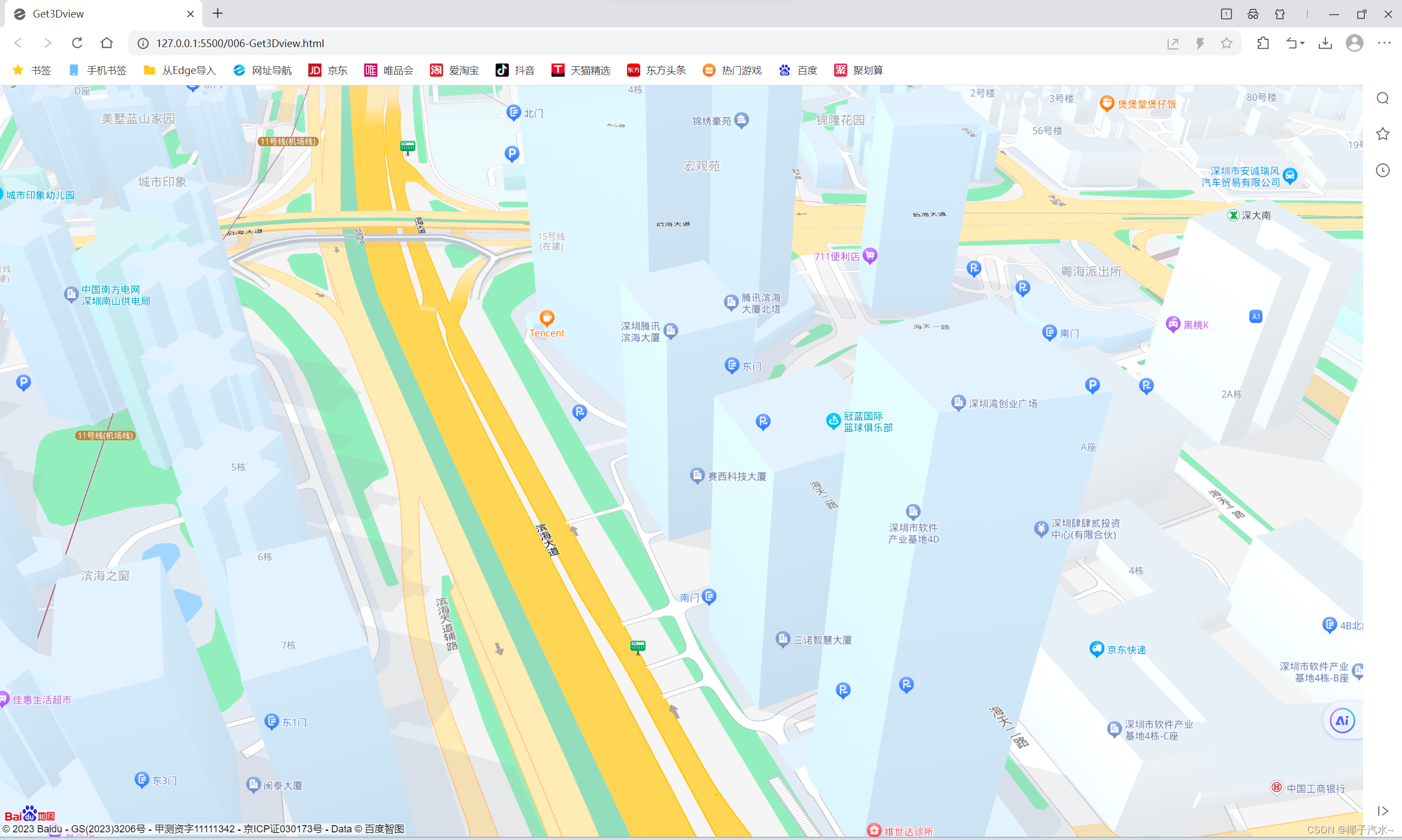The image size is (1402, 840).
Task: Click the 深大南 metro station marker
Action: (x=1233, y=215)
